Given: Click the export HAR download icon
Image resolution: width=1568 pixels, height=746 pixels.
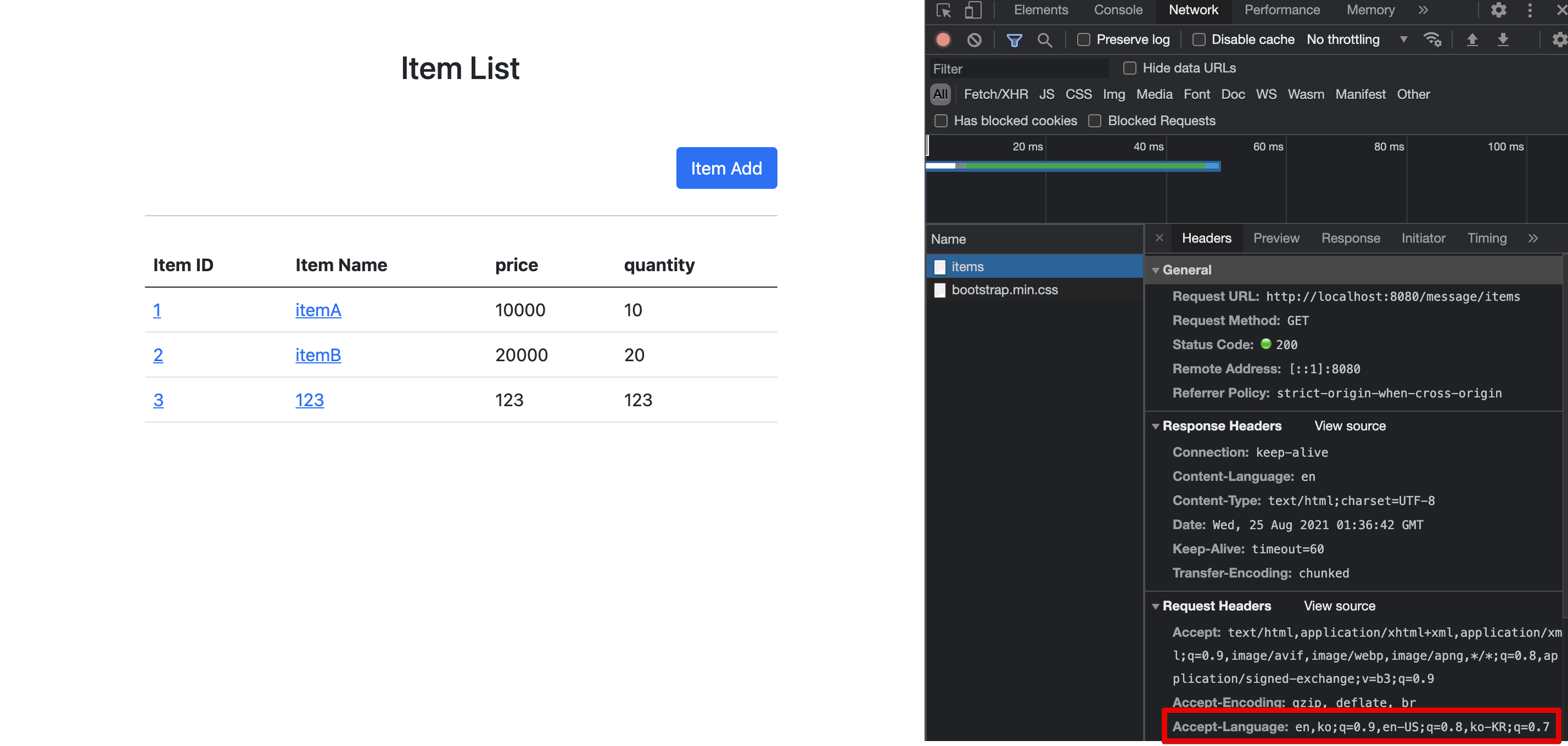Looking at the screenshot, I should pos(1503,40).
